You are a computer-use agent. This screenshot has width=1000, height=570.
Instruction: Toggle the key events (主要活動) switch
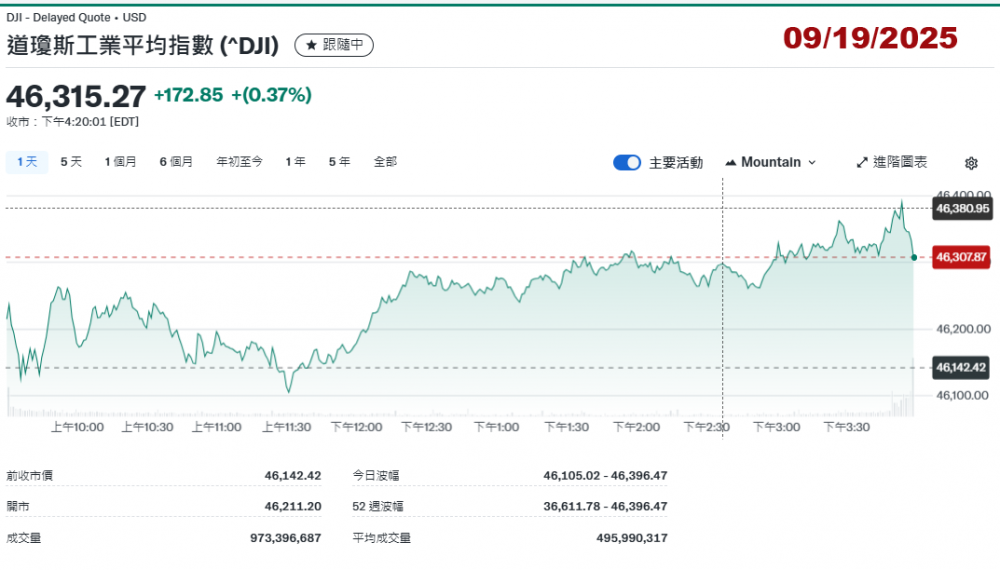click(627, 162)
